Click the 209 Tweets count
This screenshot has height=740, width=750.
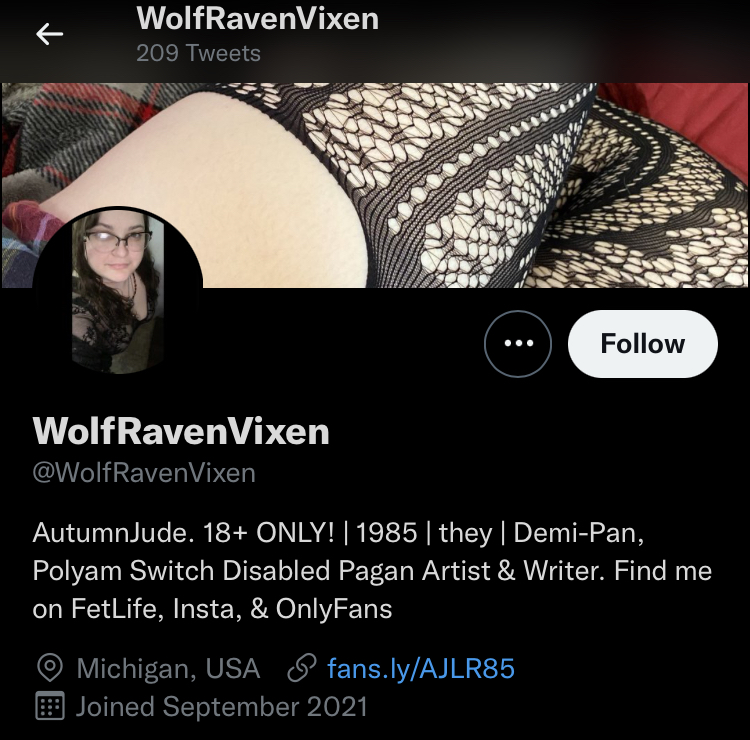pyautogui.click(x=198, y=53)
